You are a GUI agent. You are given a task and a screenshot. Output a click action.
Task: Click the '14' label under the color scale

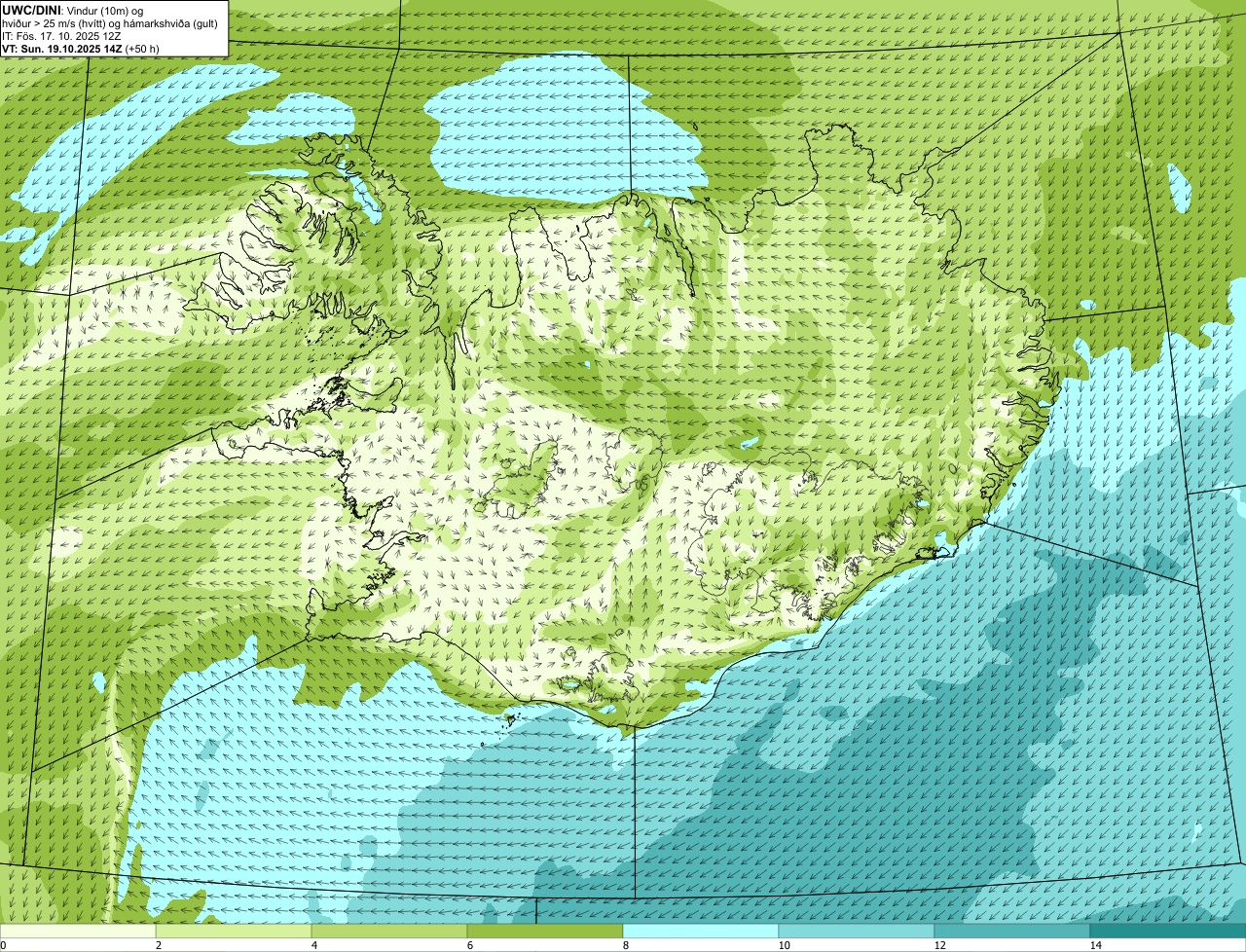tap(1095, 945)
